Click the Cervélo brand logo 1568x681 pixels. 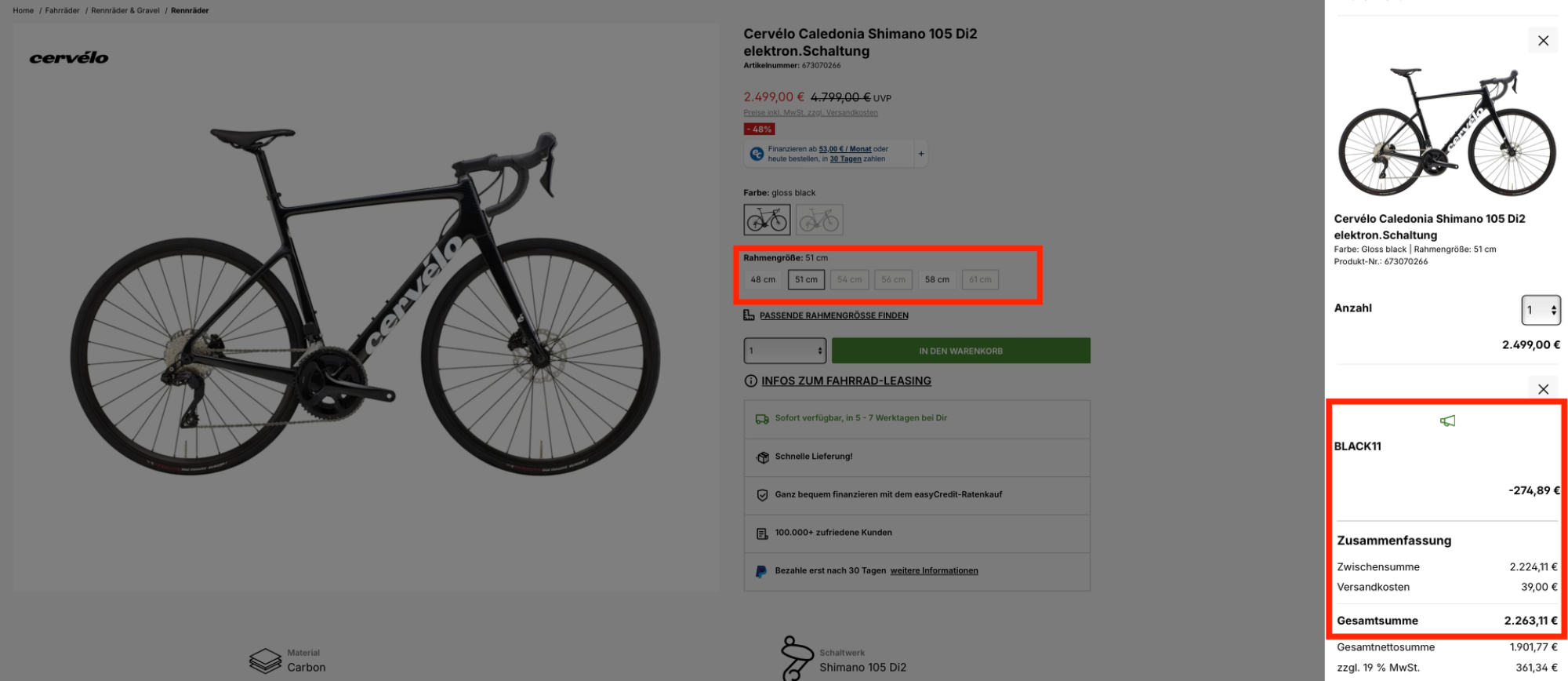(x=69, y=58)
